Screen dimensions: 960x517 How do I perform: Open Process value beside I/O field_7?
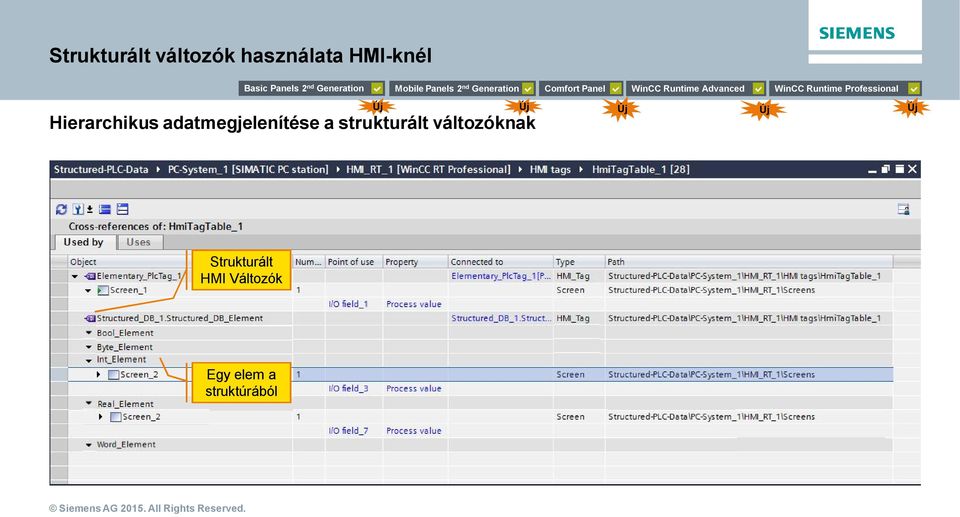(x=414, y=431)
